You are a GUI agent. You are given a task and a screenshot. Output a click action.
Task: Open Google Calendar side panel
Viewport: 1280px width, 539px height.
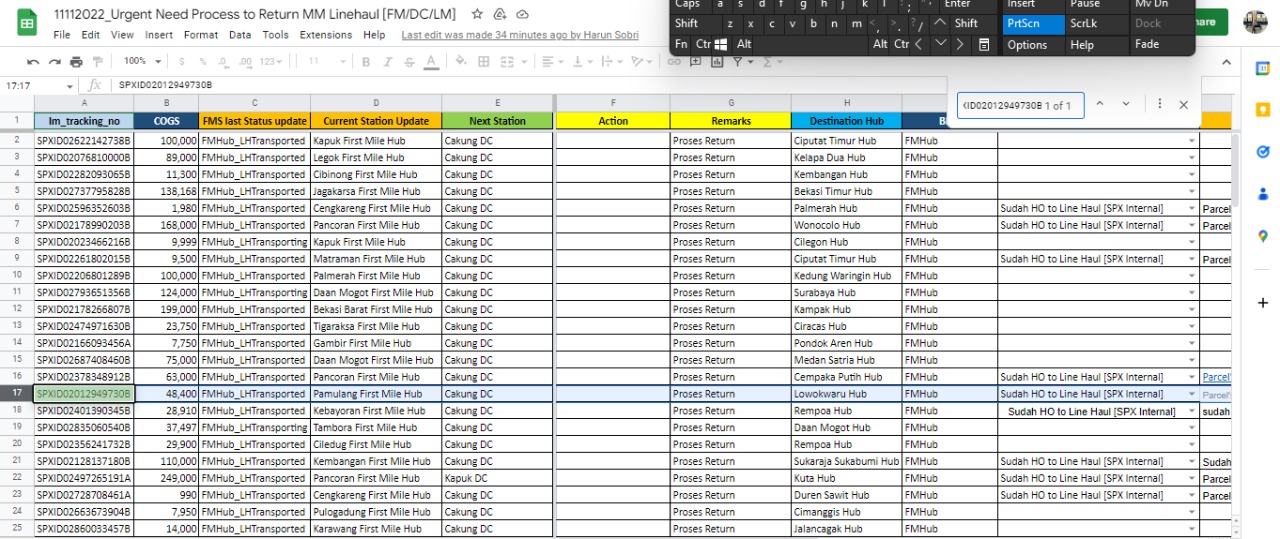coord(1263,67)
